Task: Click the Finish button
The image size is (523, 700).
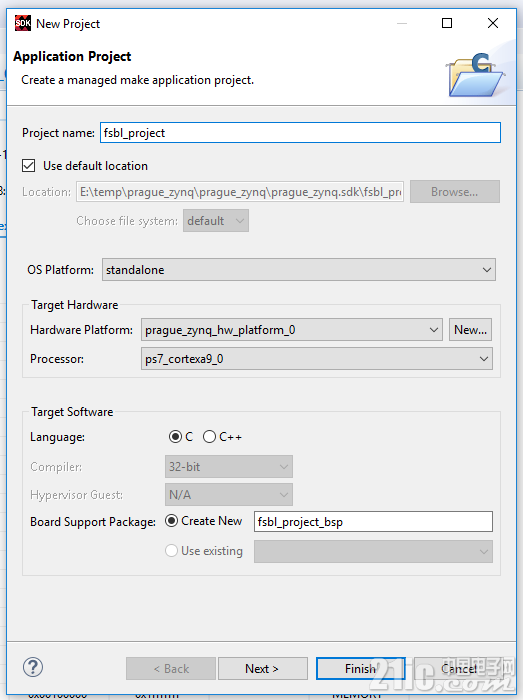Action: pyautogui.click(x=361, y=668)
